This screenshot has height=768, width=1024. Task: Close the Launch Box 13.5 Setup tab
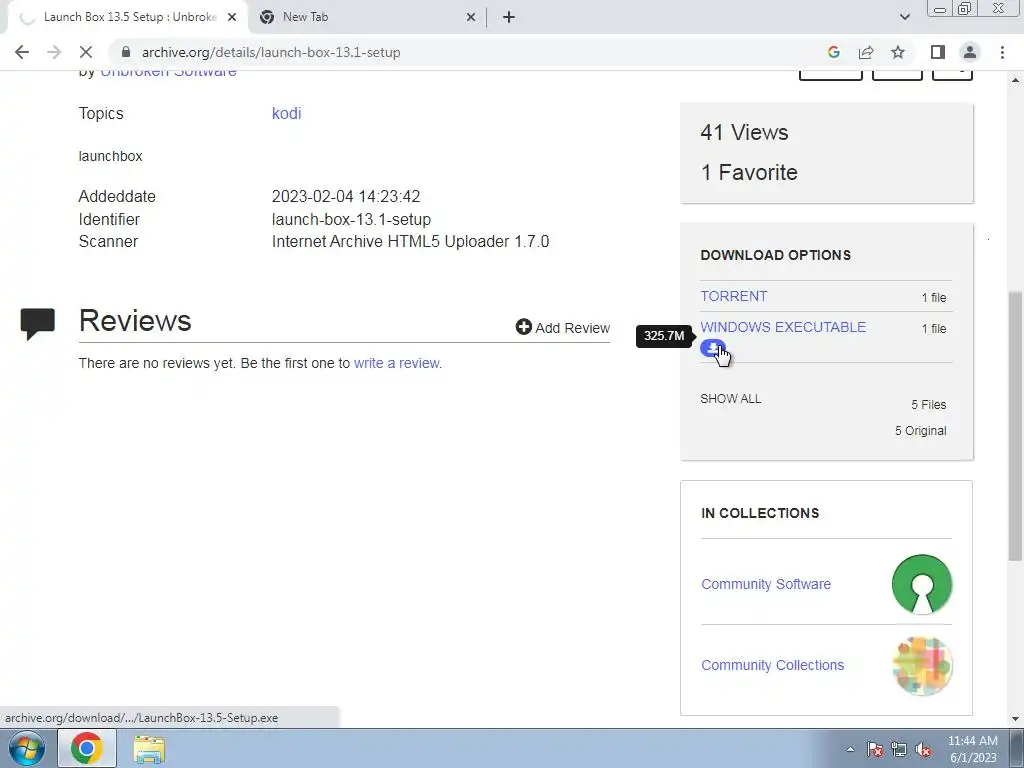[232, 17]
